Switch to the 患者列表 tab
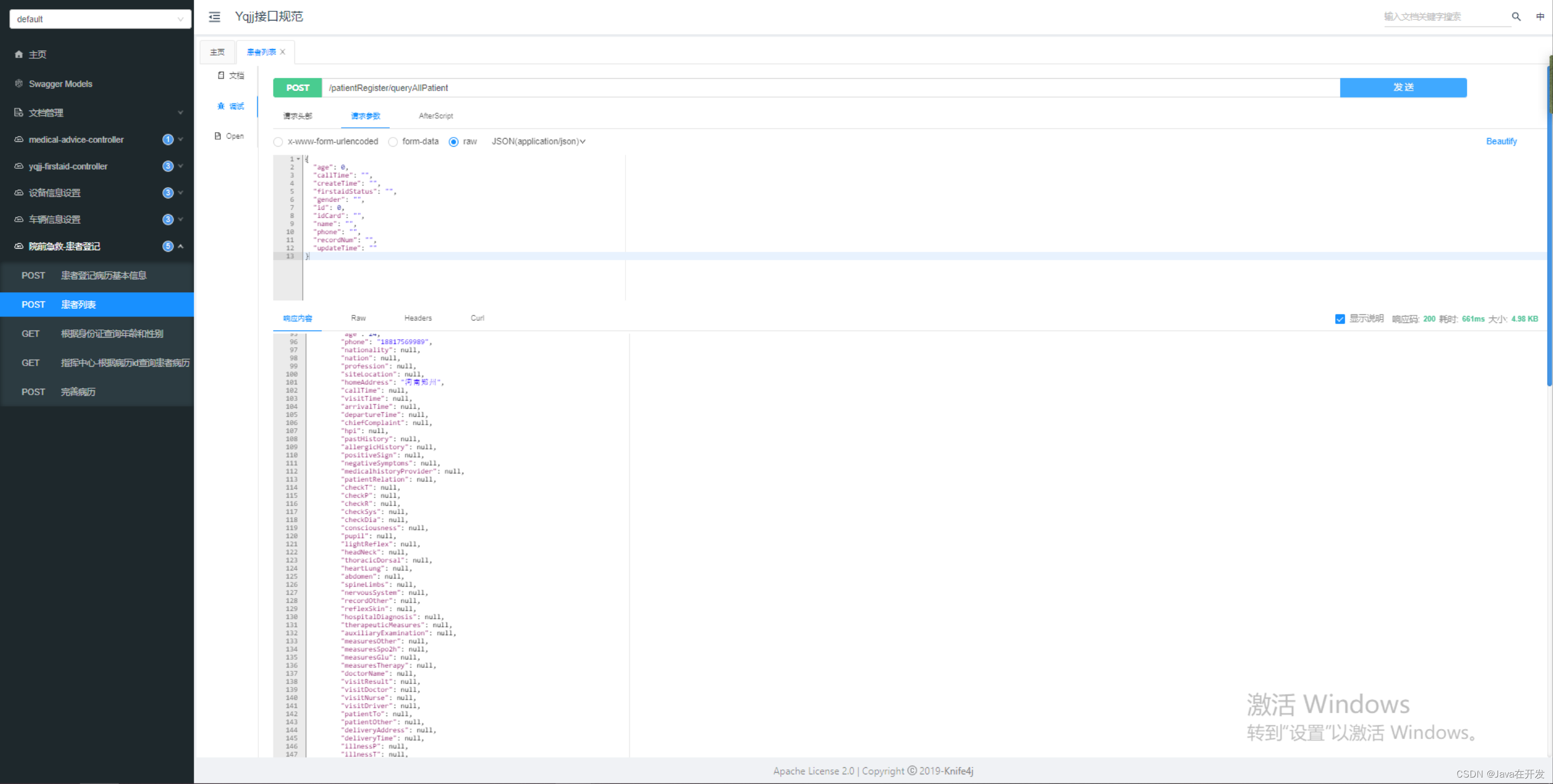The width and height of the screenshot is (1553, 784). (261, 52)
